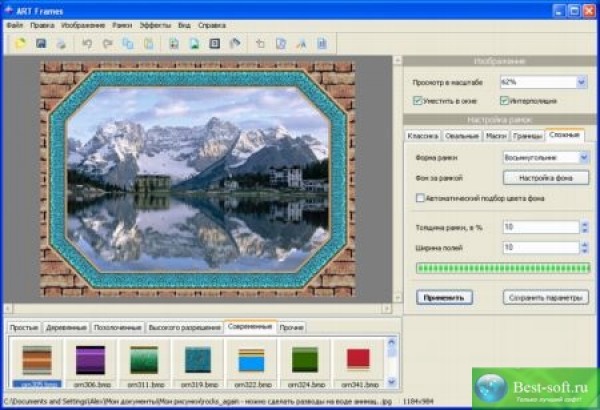Click the 'Настройка фона' button
The image size is (600, 410).
pyautogui.click(x=546, y=178)
